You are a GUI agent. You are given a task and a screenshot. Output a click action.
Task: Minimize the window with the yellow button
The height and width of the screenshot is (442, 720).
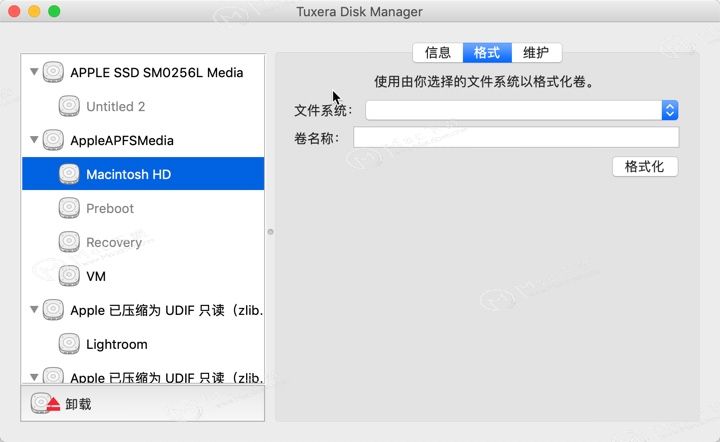click(x=34, y=11)
